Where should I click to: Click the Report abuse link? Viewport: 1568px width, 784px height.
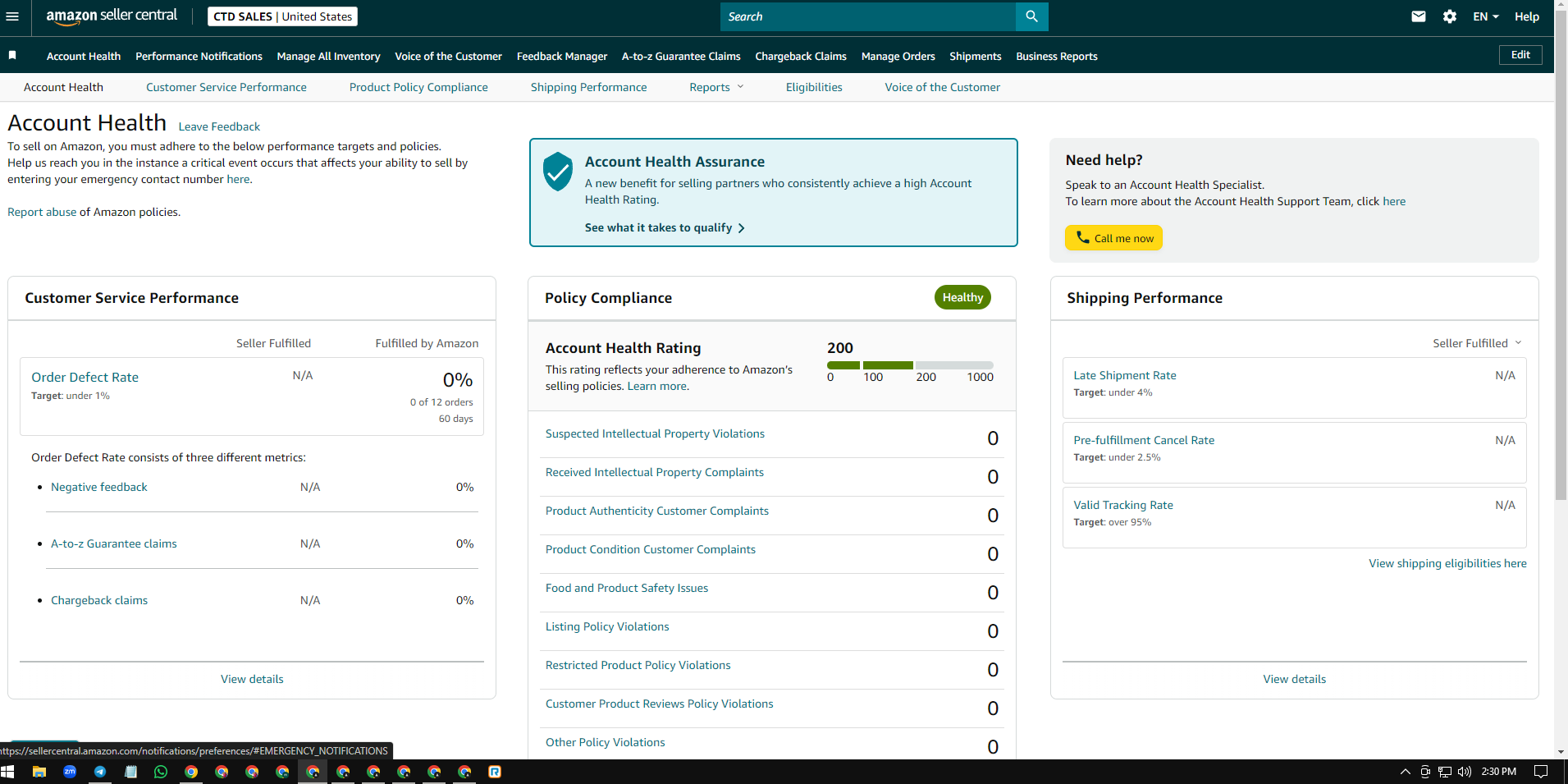[x=42, y=212]
